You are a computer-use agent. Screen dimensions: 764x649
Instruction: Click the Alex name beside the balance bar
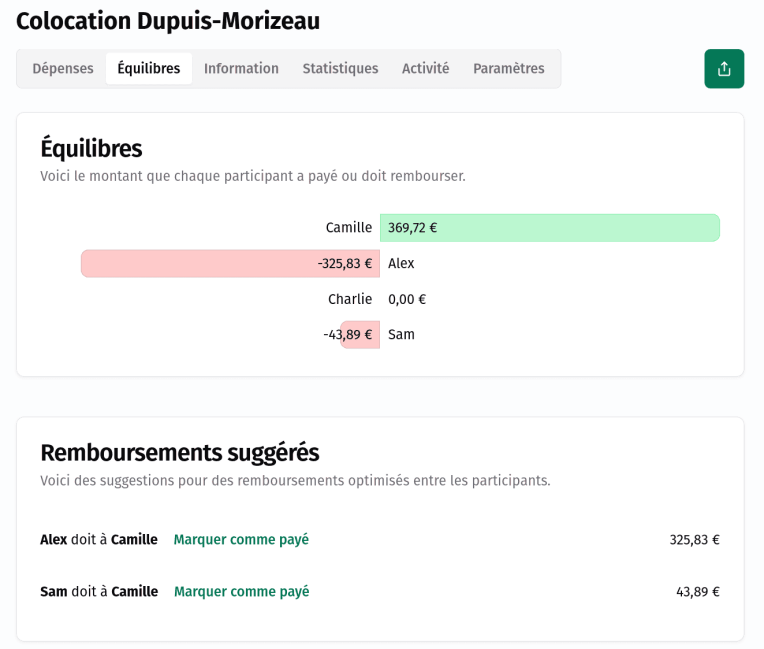click(x=401, y=264)
